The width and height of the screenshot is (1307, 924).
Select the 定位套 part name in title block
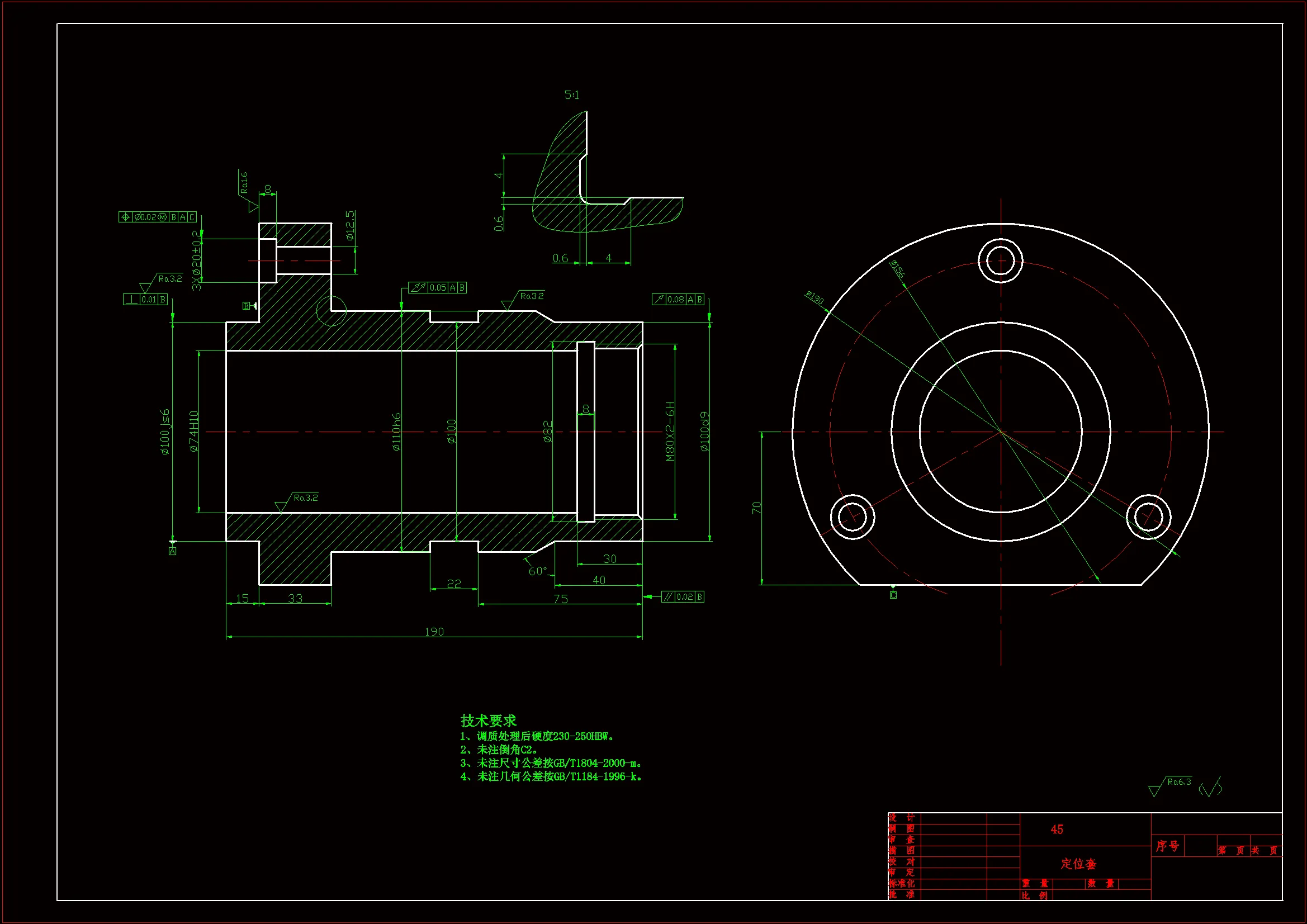(1078, 864)
